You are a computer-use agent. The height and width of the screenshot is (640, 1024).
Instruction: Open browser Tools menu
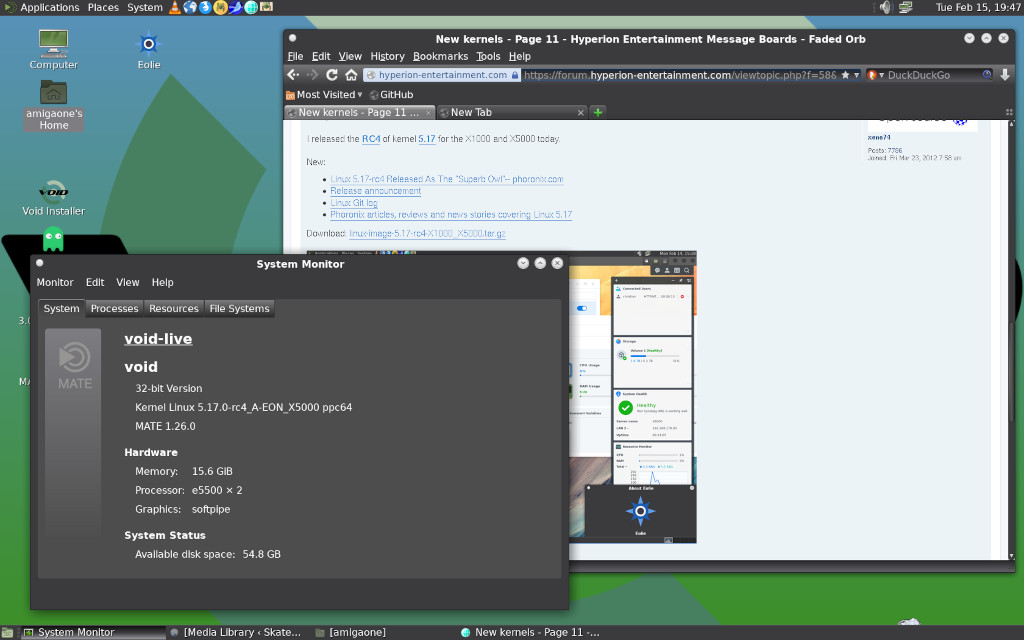pyautogui.click(x=488, y=56)
